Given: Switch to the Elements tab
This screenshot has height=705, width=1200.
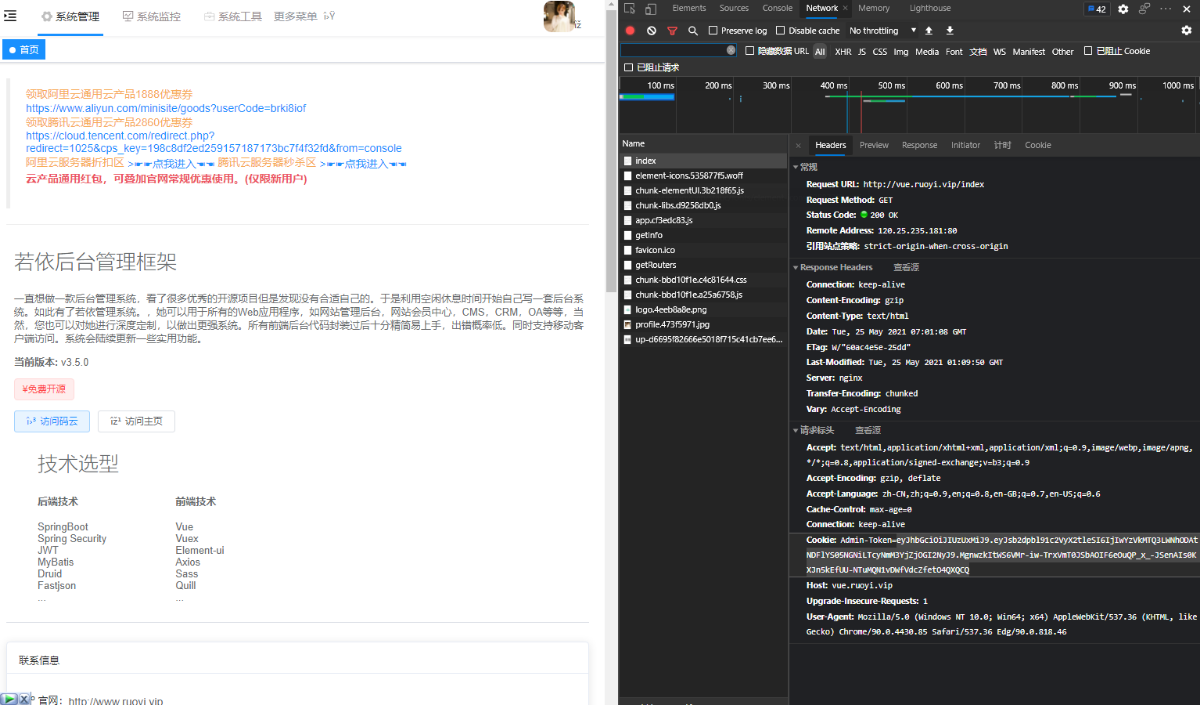Looking at the screenshot, I should 689,8.
